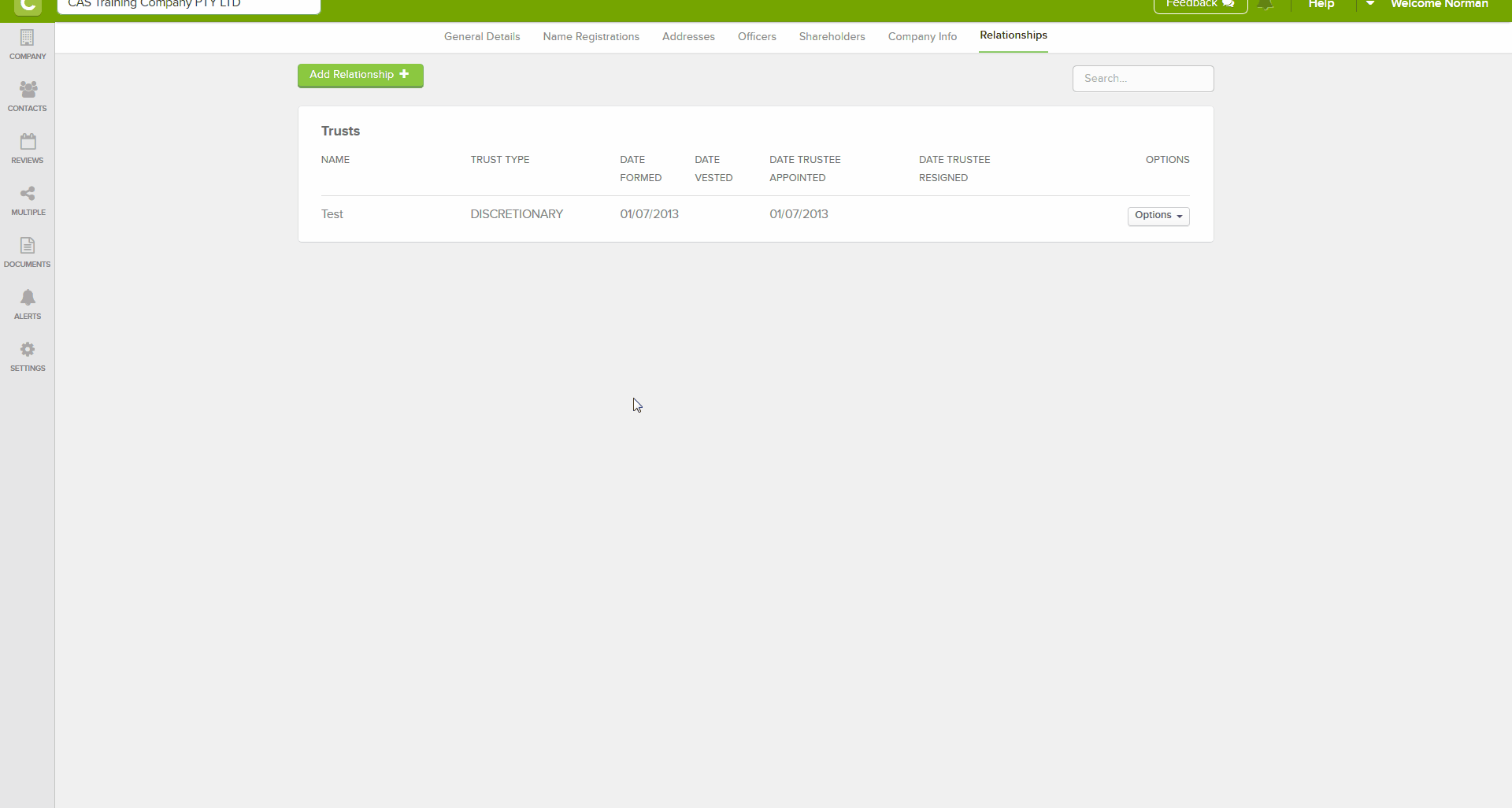This screenshot has height=808, width=1512.
Task: Click the notification bell in top bar
Action: coord(1266,5)
